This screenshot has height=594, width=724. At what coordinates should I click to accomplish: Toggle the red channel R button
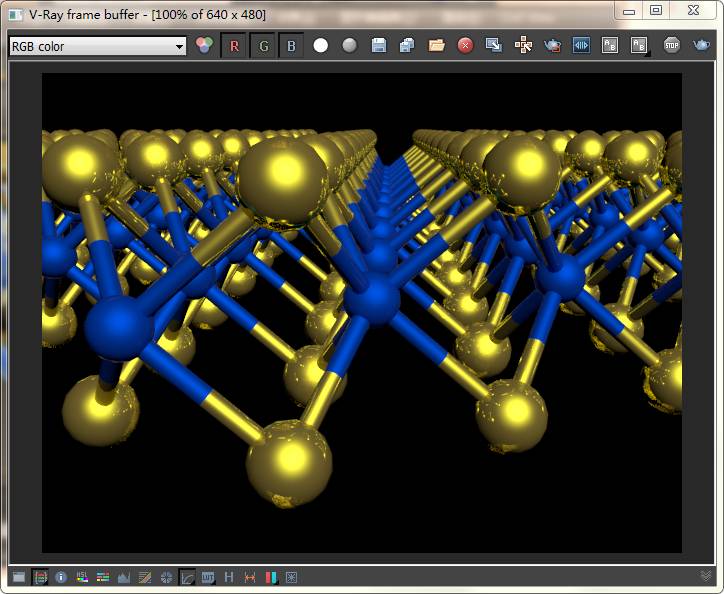click(234, 46)
